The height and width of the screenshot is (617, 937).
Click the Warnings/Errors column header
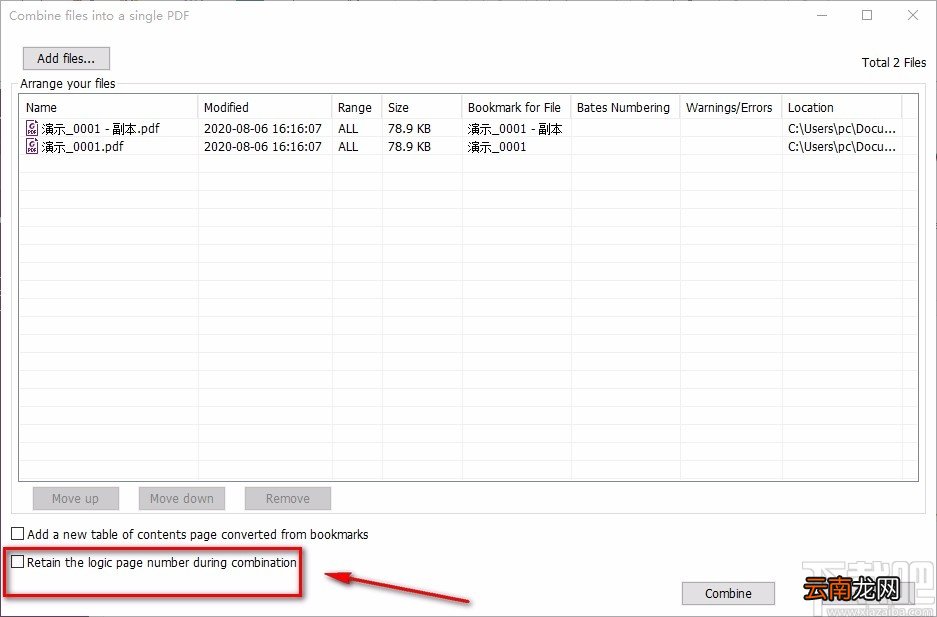tap(731, 108)
